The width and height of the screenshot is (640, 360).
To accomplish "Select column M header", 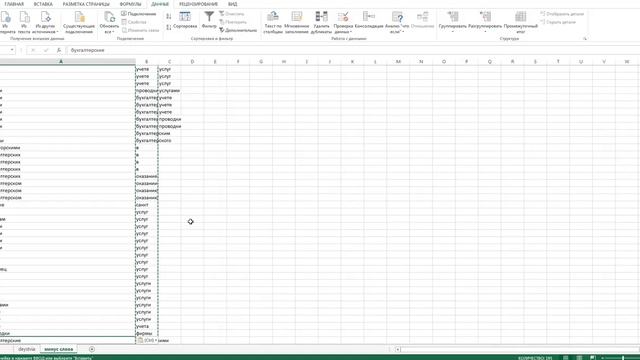I will (398, 62).
